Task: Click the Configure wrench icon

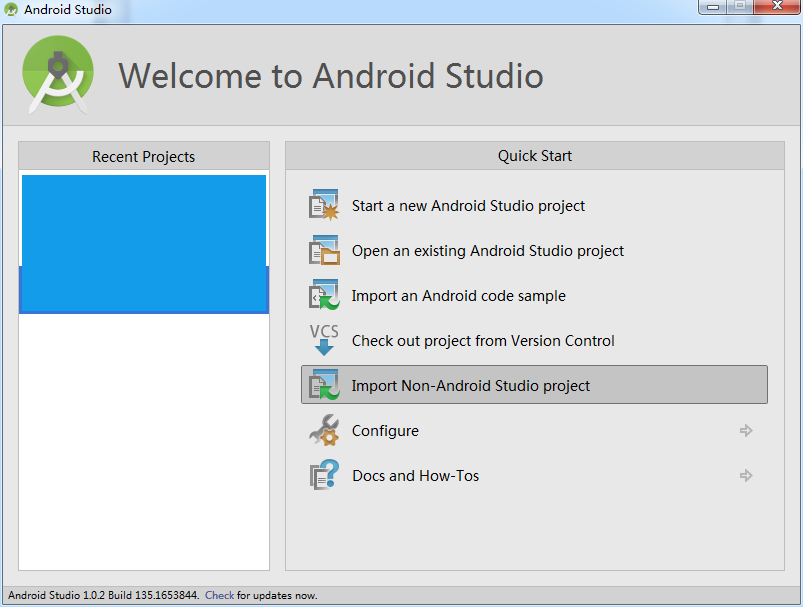Action: click(x=324, y=430)
